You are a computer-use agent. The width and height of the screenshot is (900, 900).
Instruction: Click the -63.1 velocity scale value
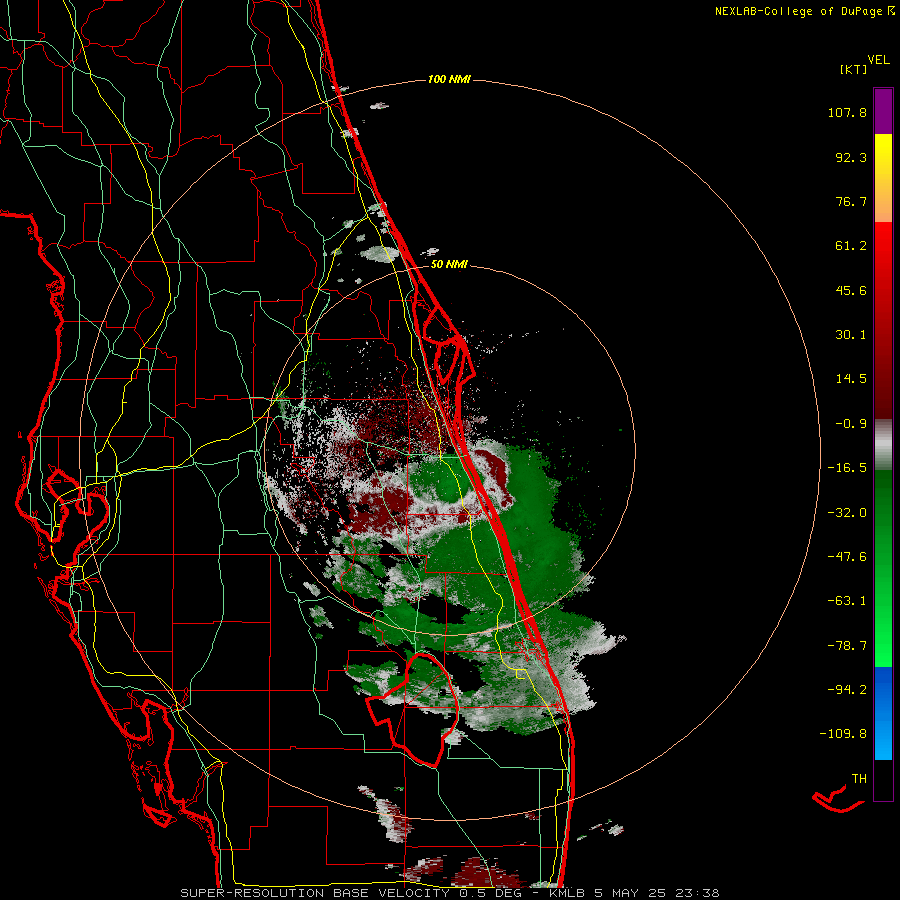(847, 601)
